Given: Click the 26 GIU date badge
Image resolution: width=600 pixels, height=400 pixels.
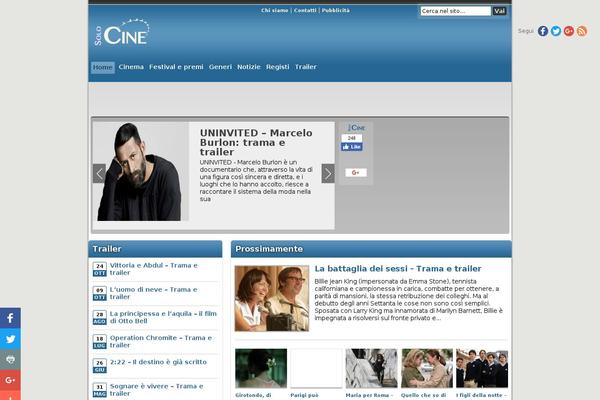Looking at the screenshot, I should pyautogui.click(x=99, y=366).
